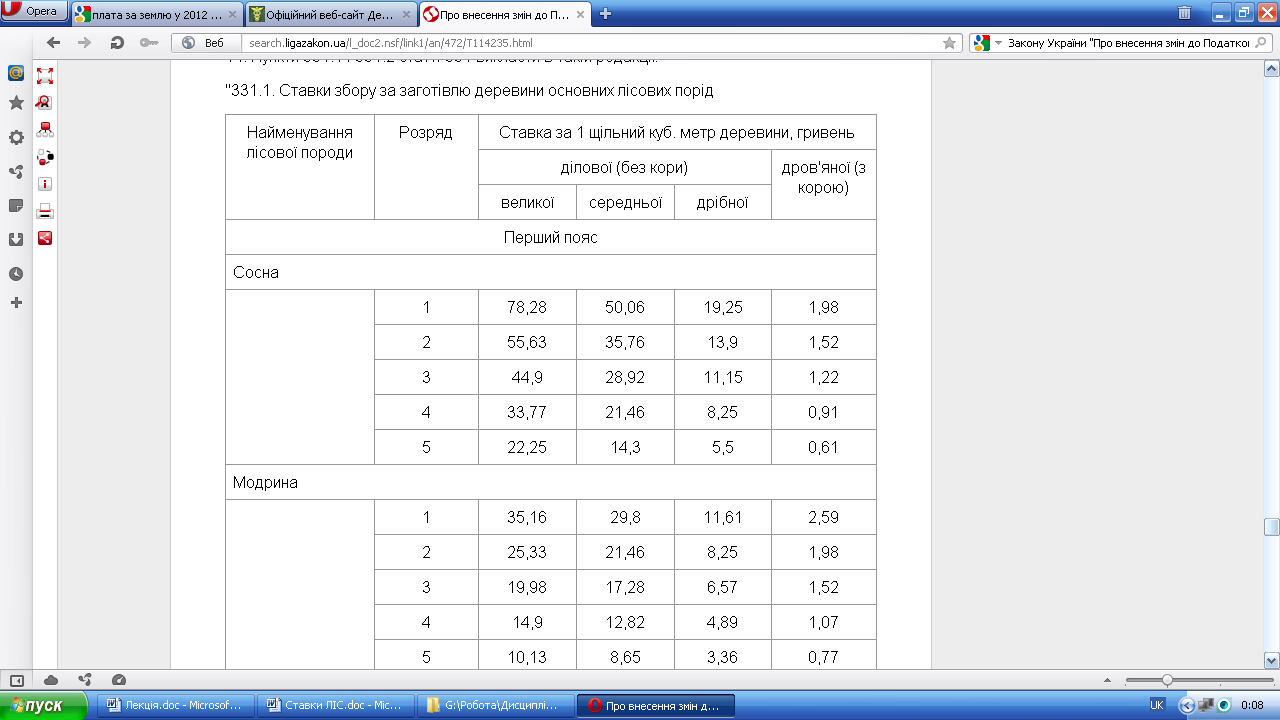The image size is (1280, 720).
Task: Click the system clock showing 0:08
Action: coord(1251,705)
